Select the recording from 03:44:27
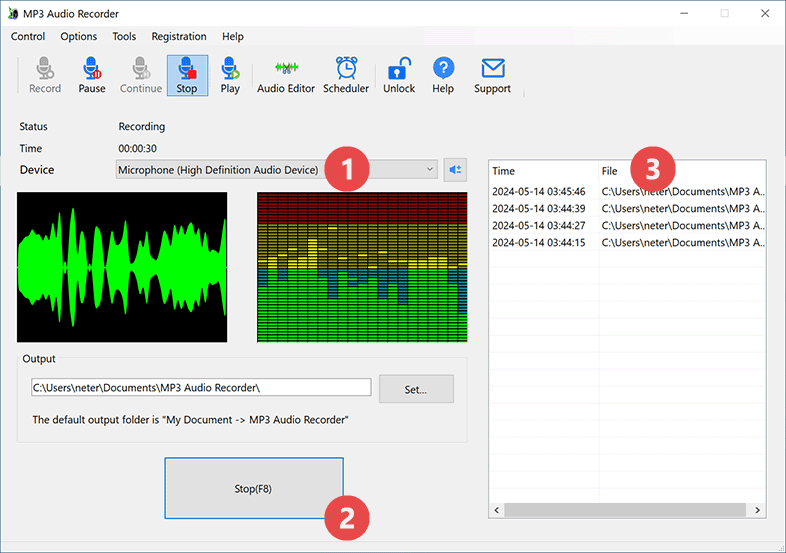The height and width of the screenshot is (553, 786). tap(627, 226)
